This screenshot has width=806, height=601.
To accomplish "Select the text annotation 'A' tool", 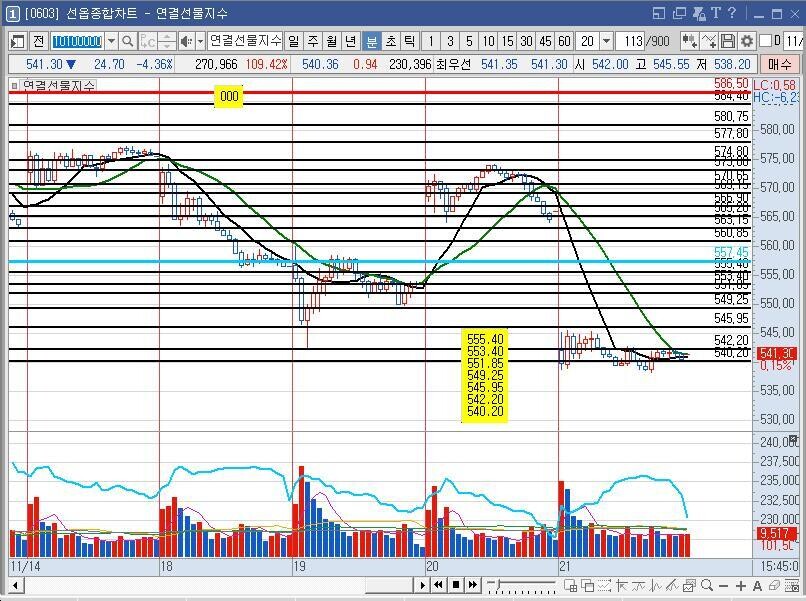I will (x=757, y=585).
